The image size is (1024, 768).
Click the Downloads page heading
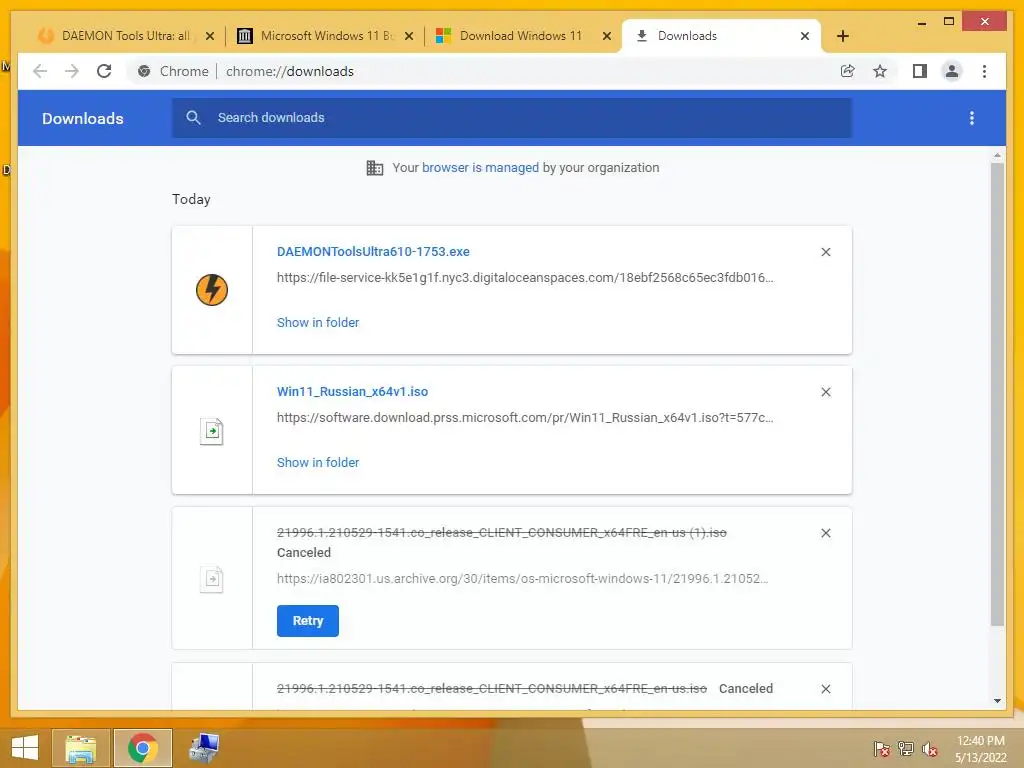click(x=82, y=118)
